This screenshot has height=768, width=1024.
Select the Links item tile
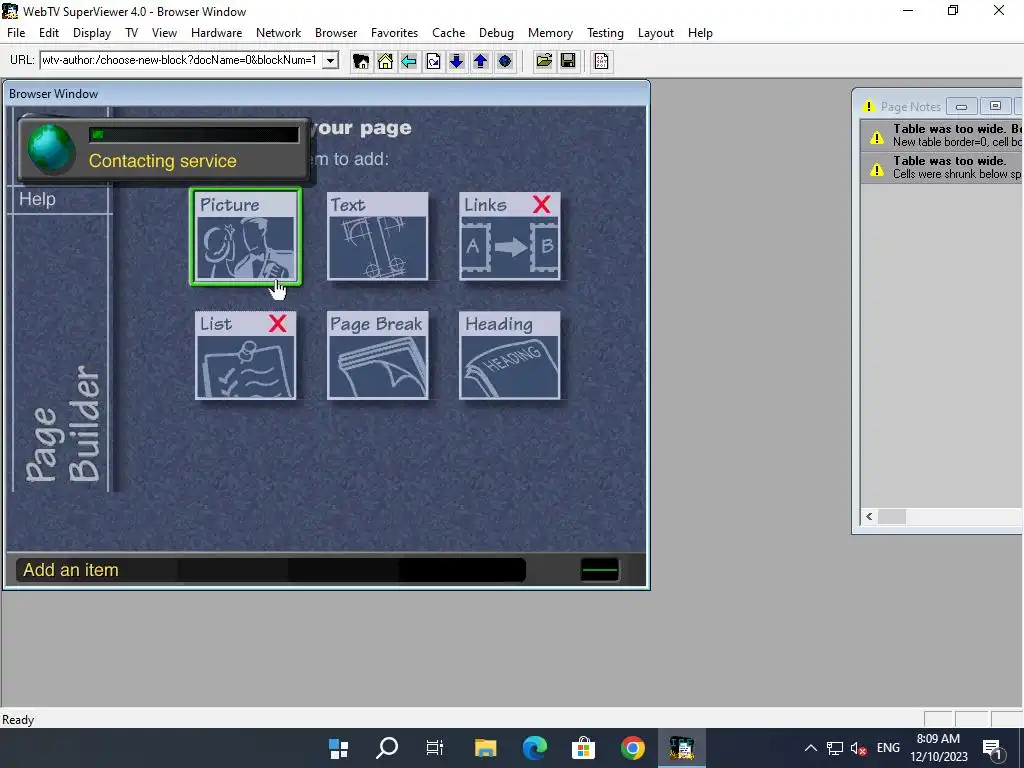point(509,236)
